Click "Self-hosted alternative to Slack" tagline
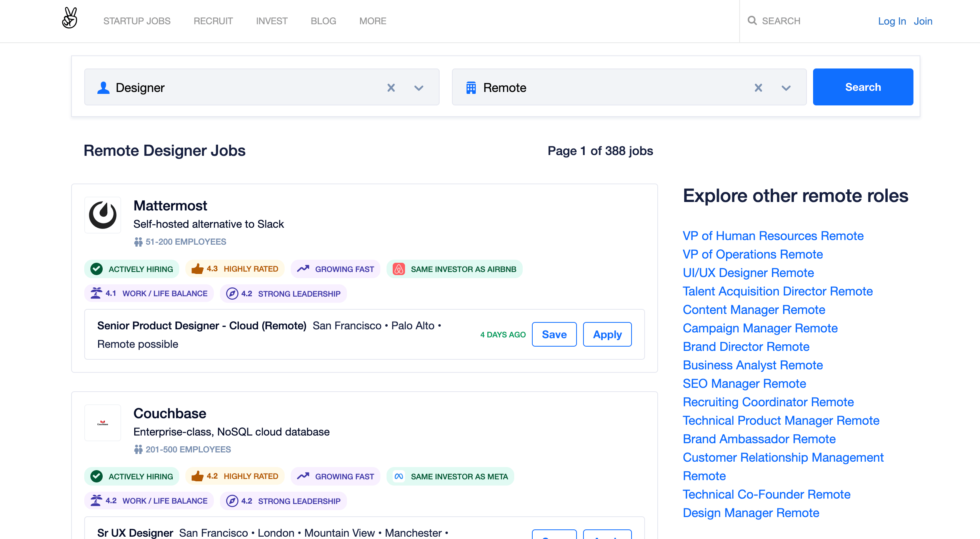Image resolution: width=980 pixels, height=539 pixels. [x=209, y=224]
